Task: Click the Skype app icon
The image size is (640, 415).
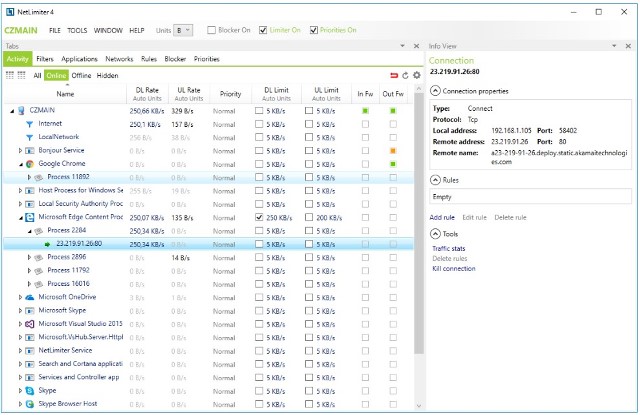Action: [x=30, y=391]
